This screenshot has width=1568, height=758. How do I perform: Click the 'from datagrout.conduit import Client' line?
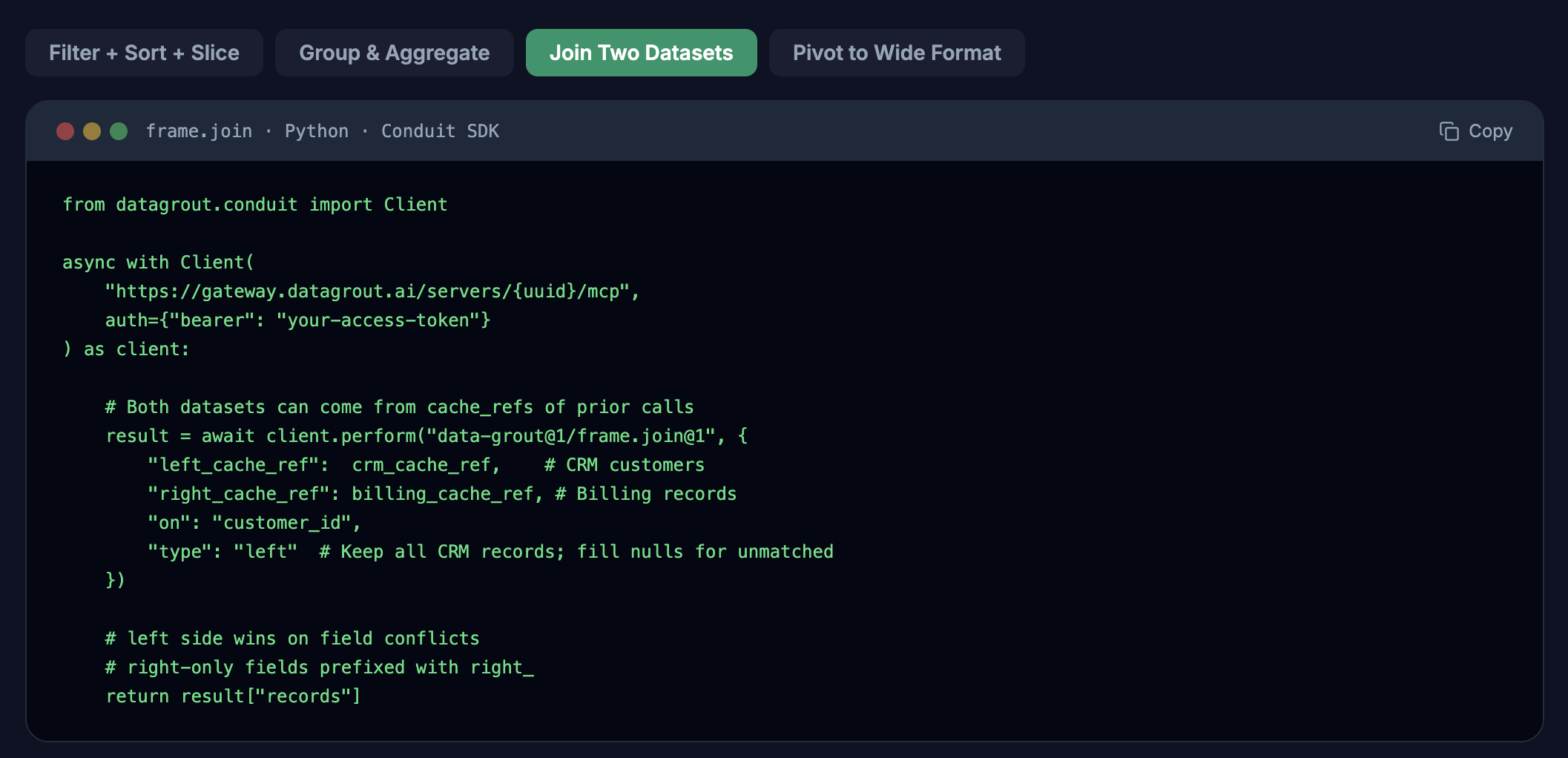[x=255, y=205]
